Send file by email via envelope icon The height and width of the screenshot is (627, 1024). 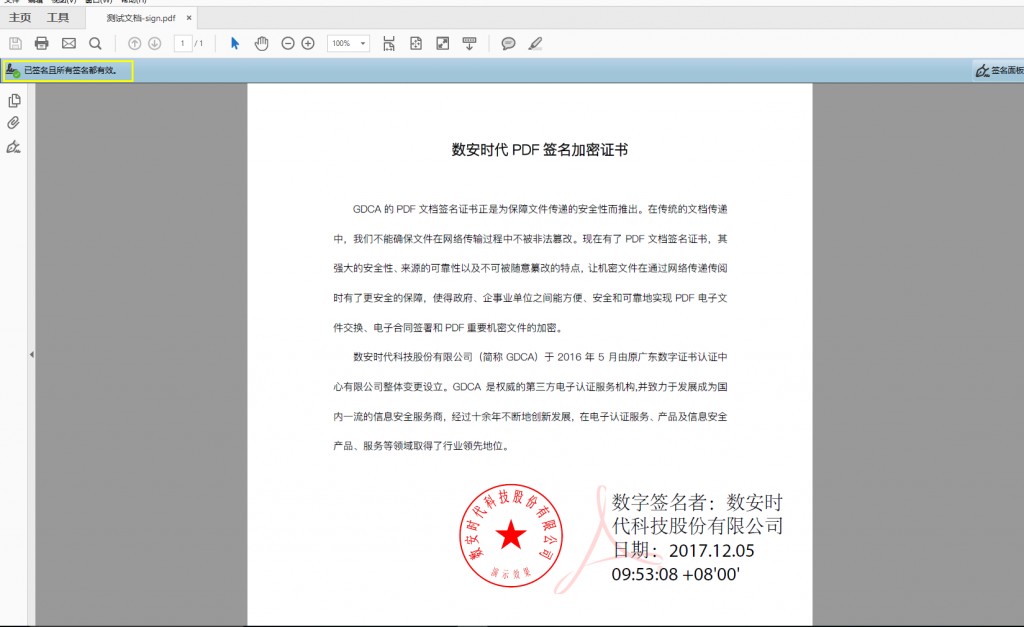pos(69,44)
